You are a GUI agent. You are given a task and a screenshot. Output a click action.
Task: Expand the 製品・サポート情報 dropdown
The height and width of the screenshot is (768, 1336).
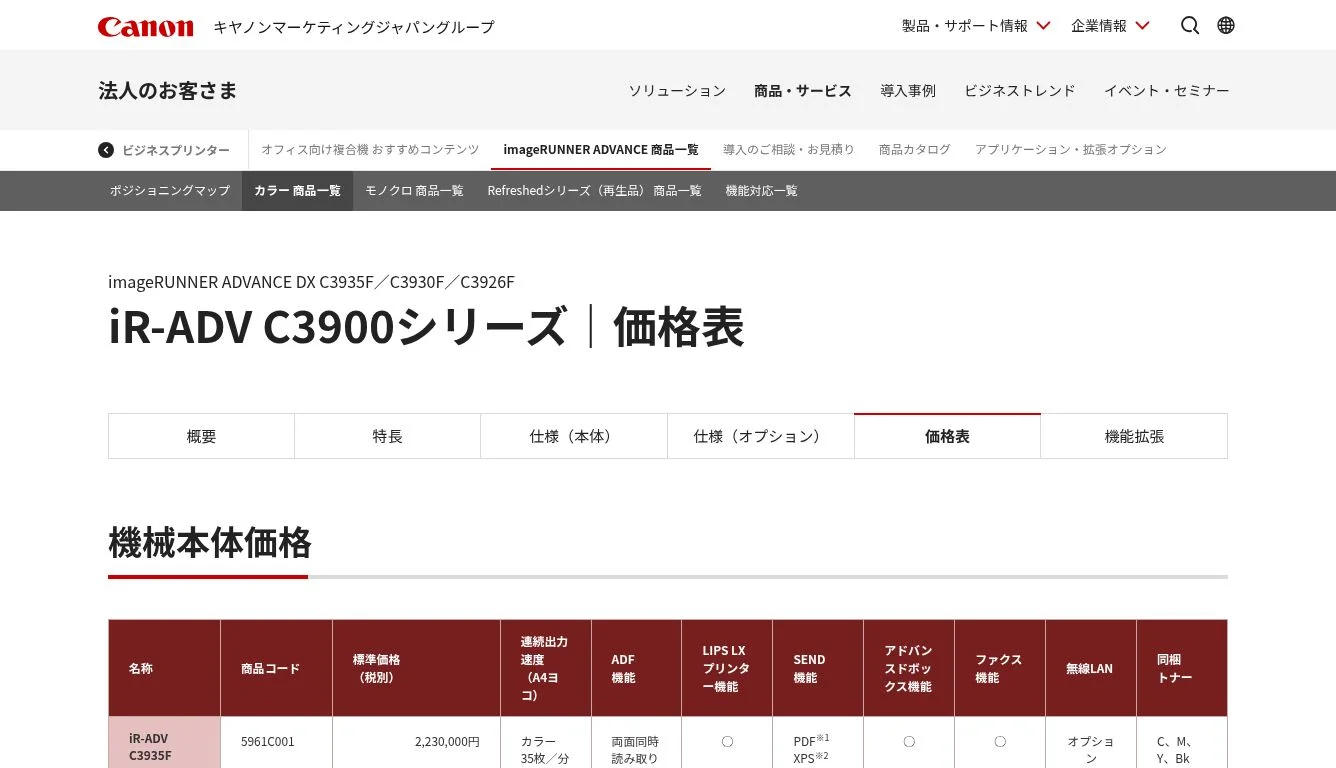pyautogui.click(x=976, y=26)
